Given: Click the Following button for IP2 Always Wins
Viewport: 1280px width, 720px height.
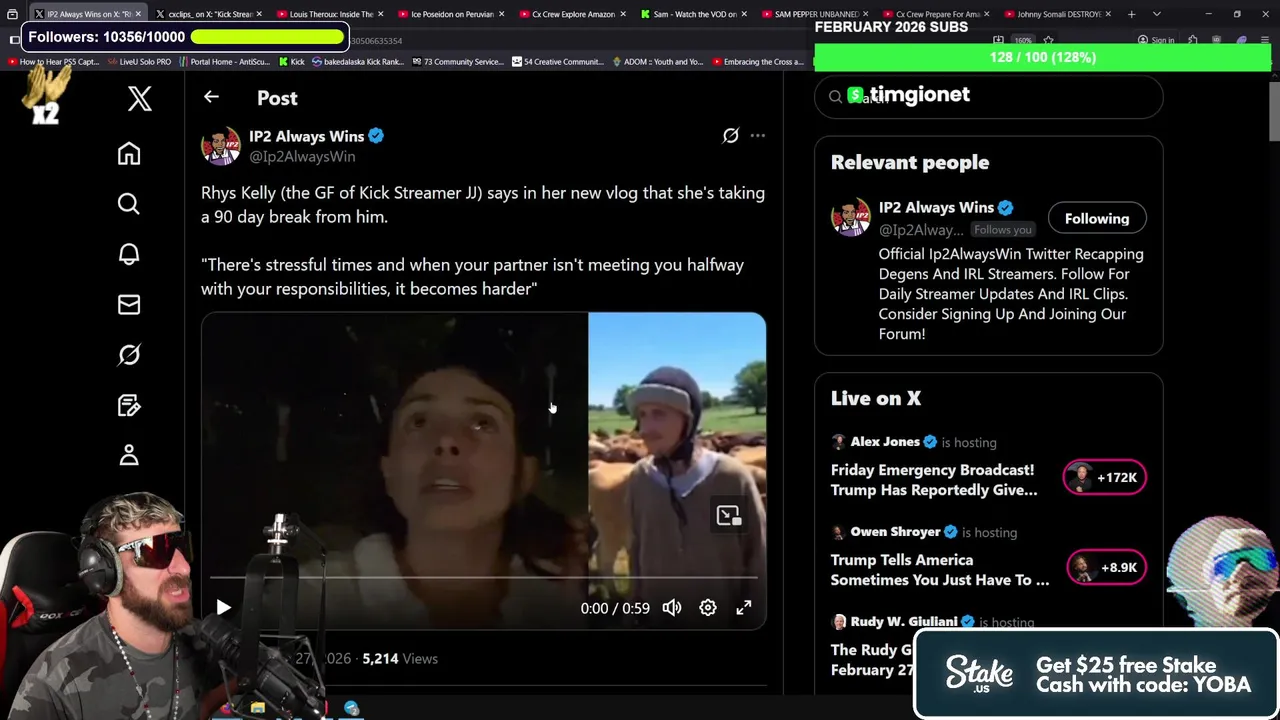Looking at the screenshot, I should coord(1097,219).
